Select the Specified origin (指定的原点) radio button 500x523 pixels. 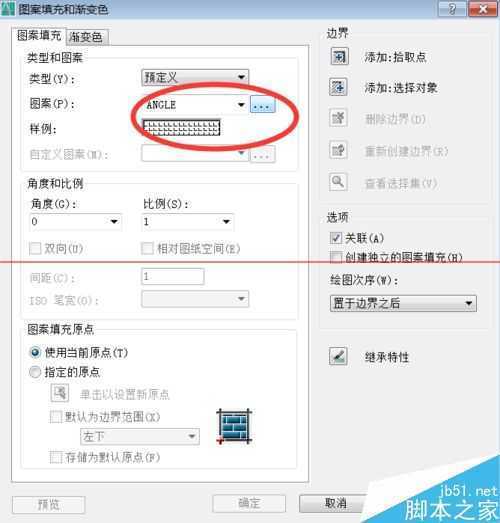pyautogui.click(x=35, y=372)
